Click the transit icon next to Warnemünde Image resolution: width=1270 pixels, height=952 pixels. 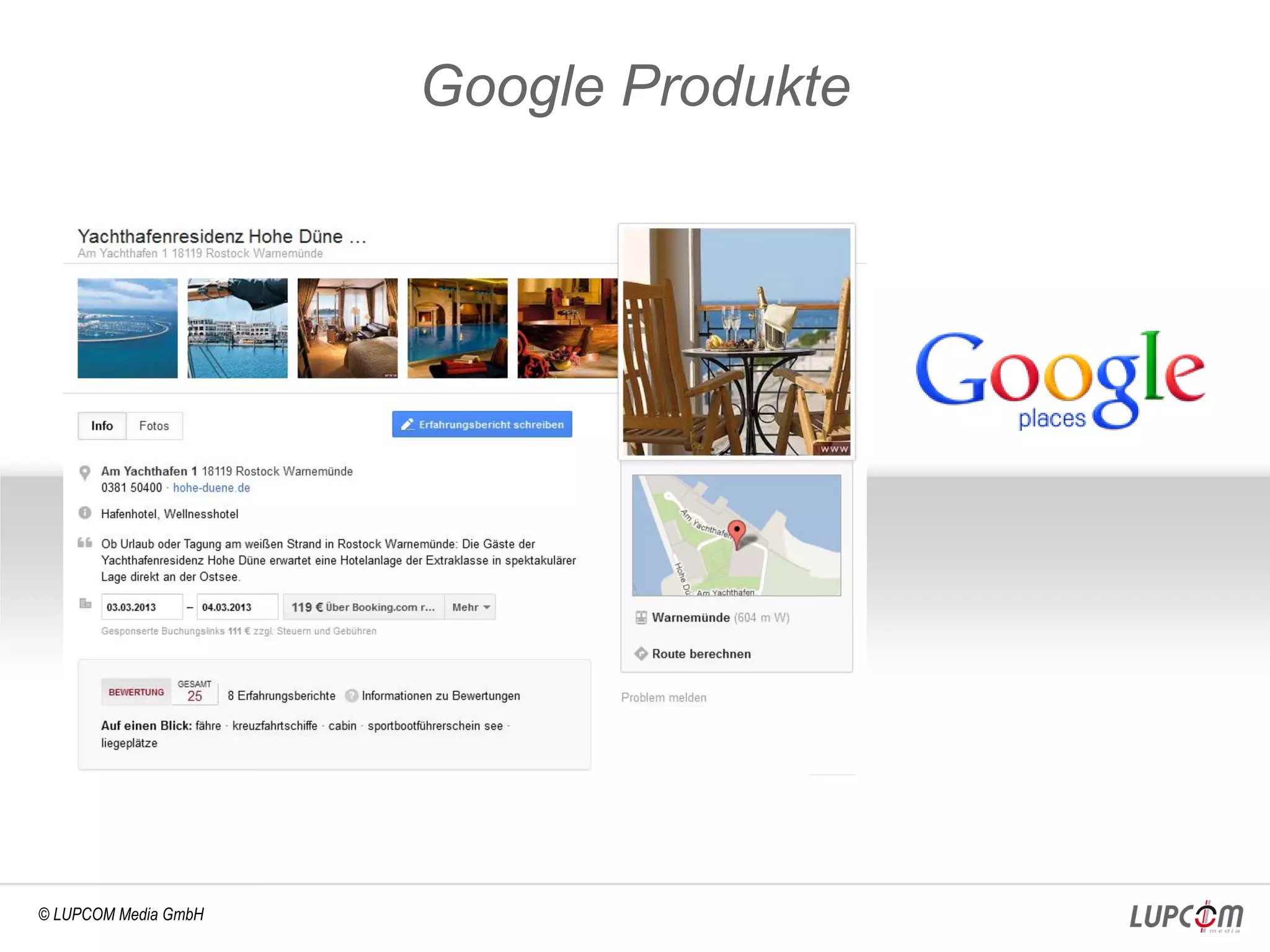point(641,617)
